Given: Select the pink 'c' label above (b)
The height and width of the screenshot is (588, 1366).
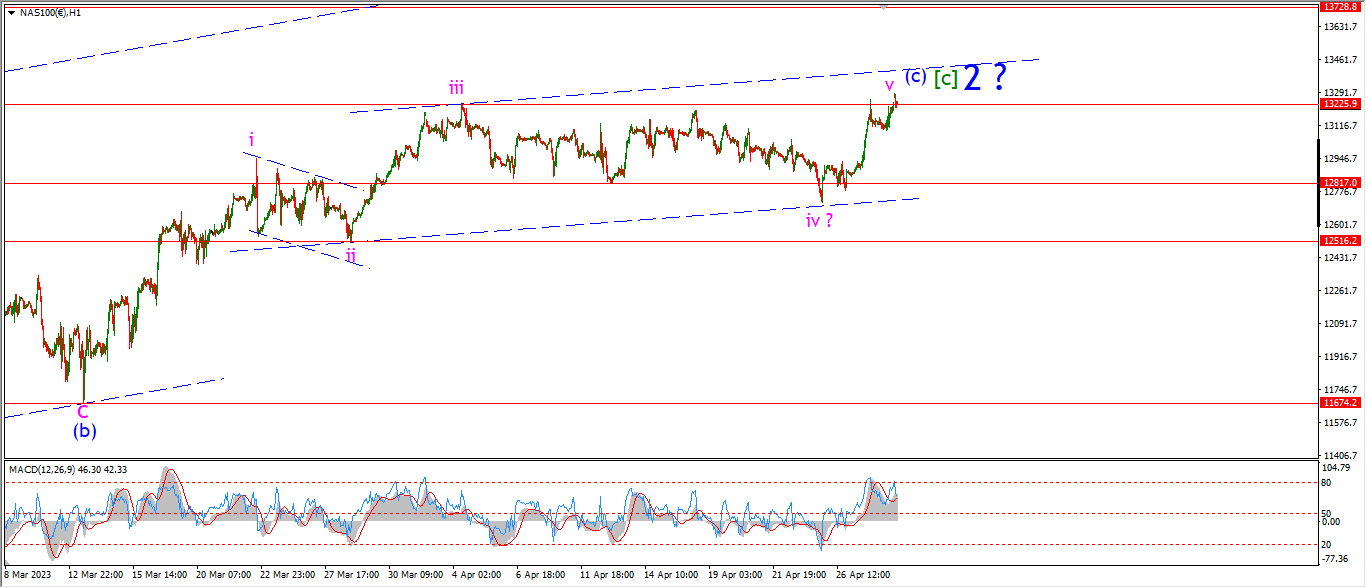Looking at the screenshot, I should tap(84, 410).
